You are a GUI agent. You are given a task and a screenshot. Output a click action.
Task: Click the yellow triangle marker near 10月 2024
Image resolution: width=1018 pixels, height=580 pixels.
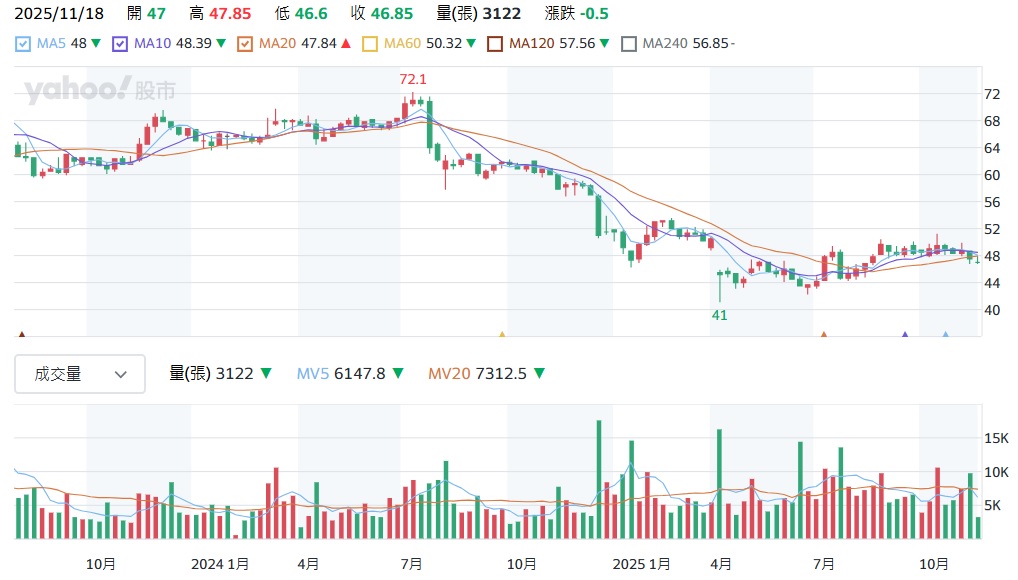[502, 335]
